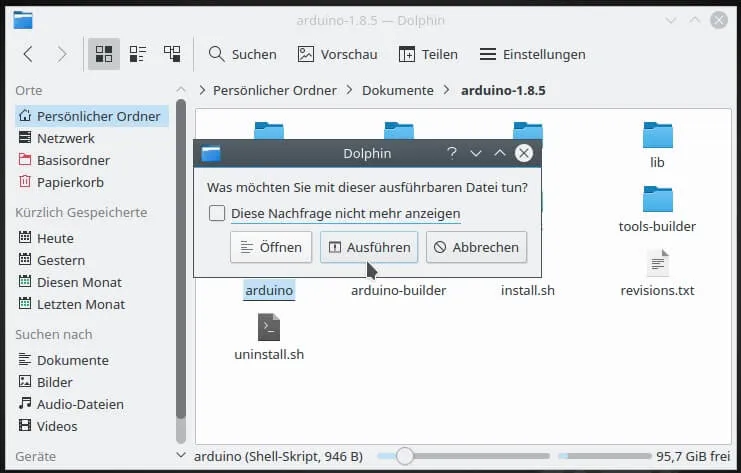Image resolution: width=741 pixels, height=473 pixels.
Task: Toggle Teilen split view
Action: tap(428, 54)
